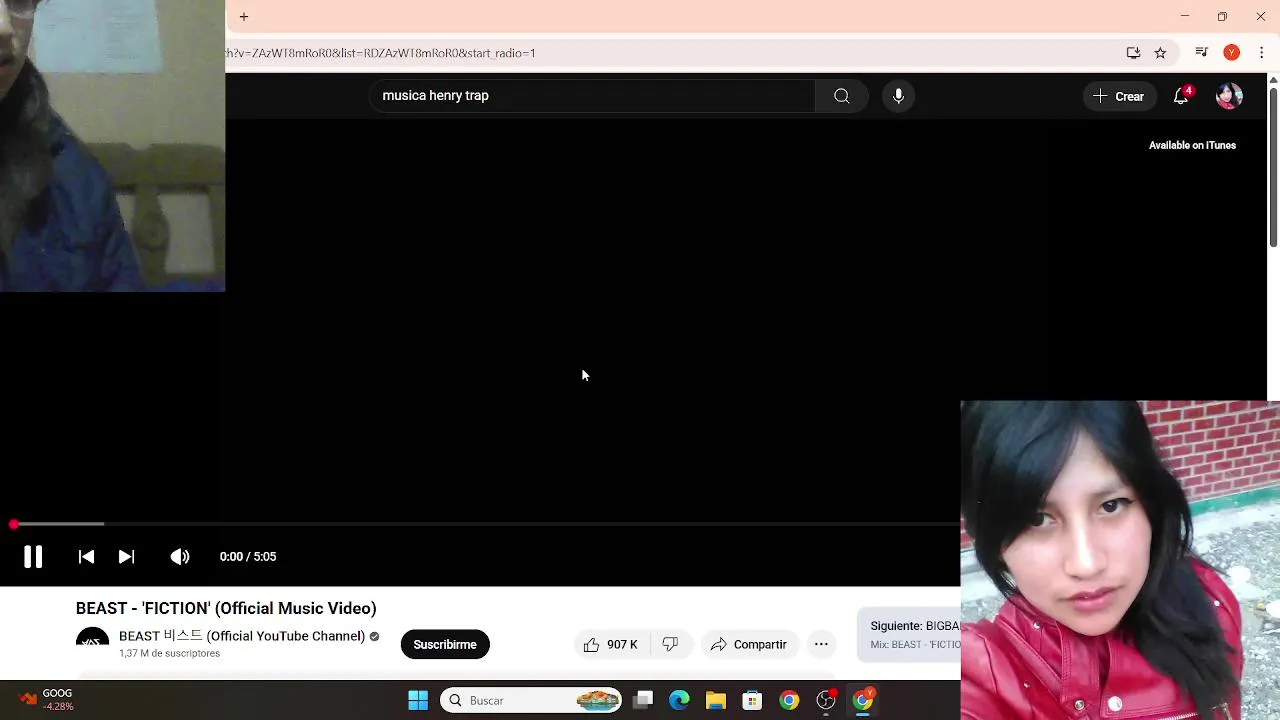
Task: Bookmark this page with the star
Action: [1160, 53]
